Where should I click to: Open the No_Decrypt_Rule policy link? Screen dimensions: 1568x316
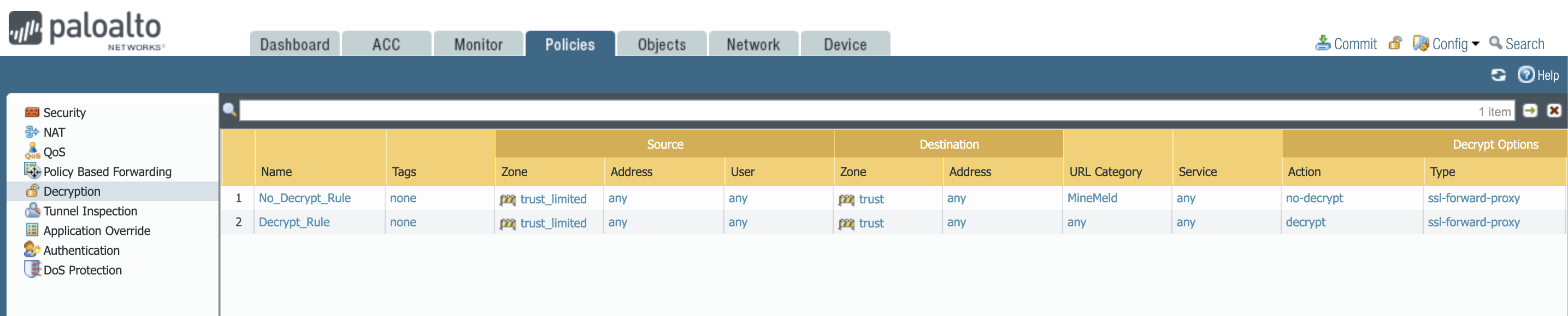[x=304, y=198]
